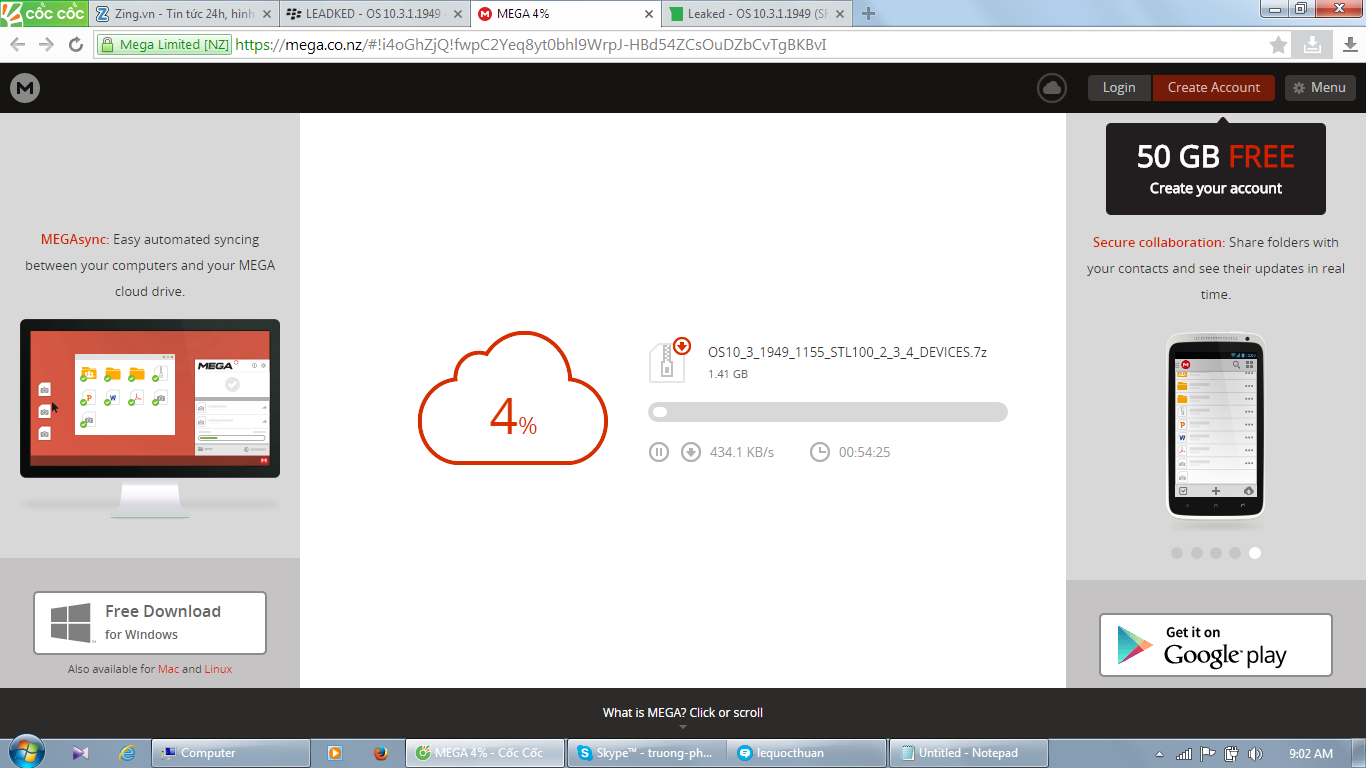This screenshot has width=1366, height=768.
Task: Pause the download in progress
Action: [658, 452]
